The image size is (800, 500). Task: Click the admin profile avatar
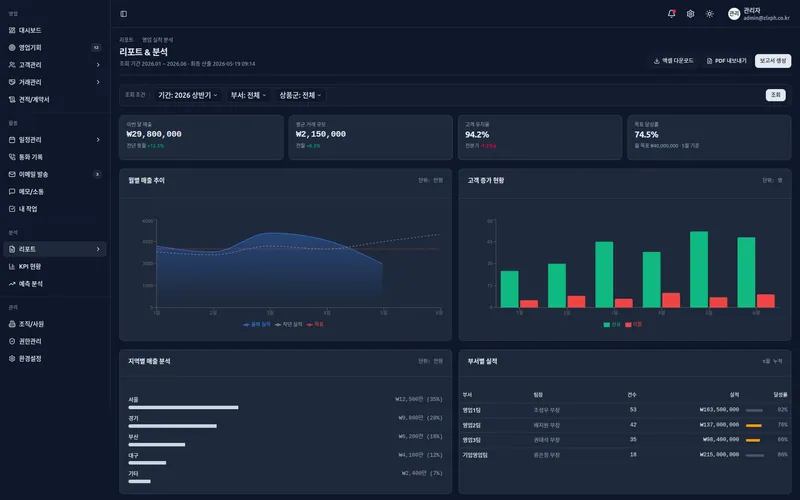point(734,14)
